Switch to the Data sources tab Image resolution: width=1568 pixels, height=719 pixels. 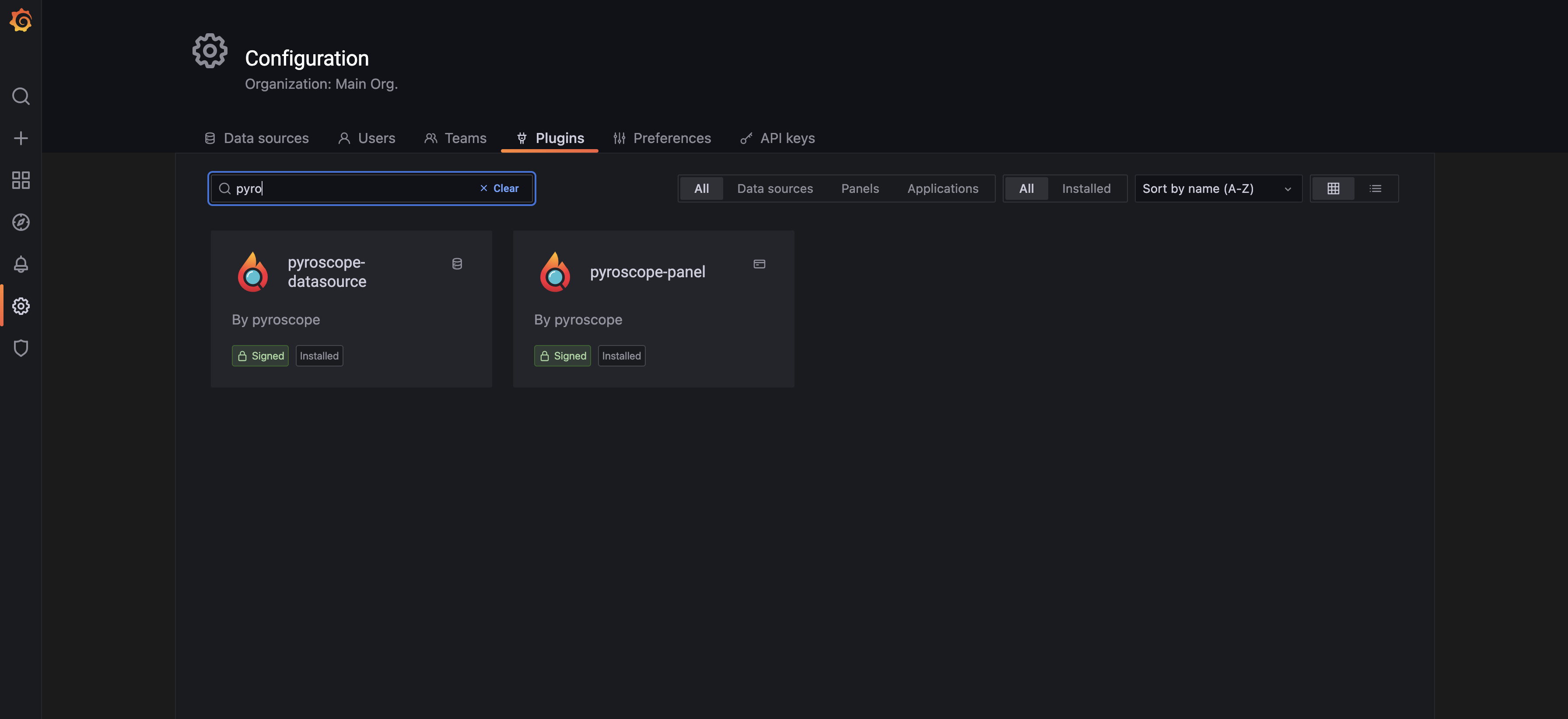(256, 138)
